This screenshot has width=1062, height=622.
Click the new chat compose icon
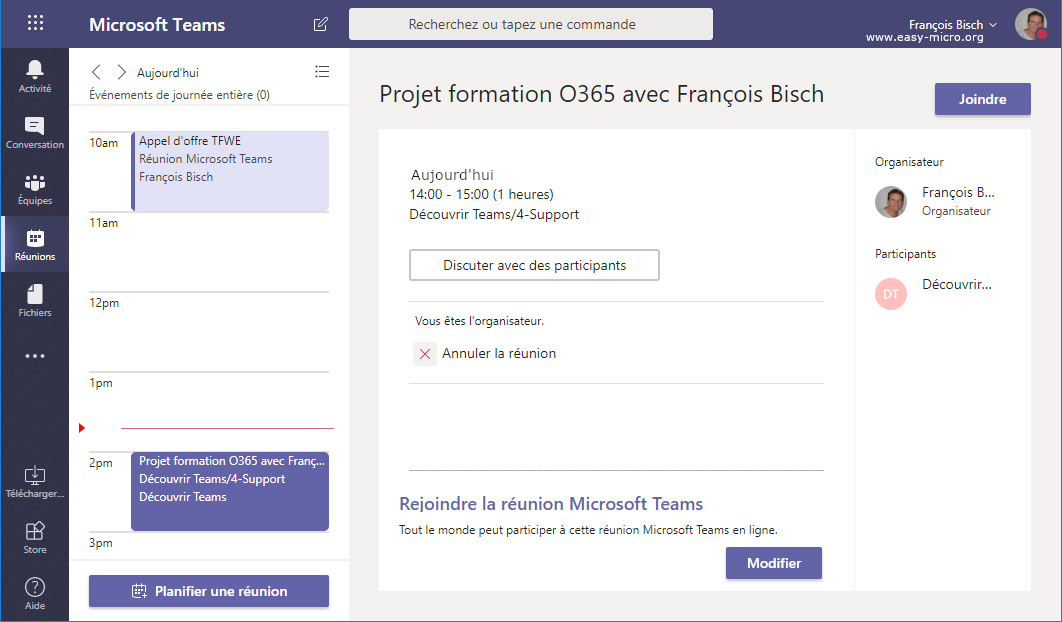(x=321, y=24)
